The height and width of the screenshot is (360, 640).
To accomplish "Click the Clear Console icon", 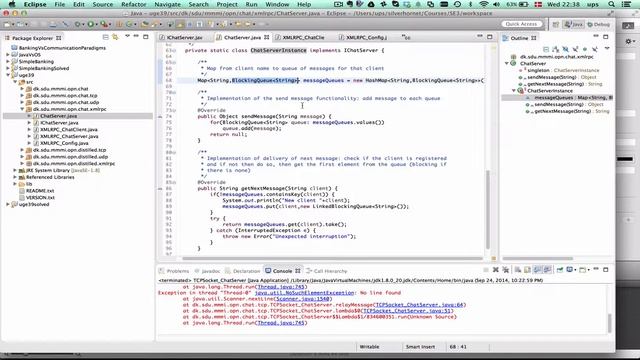I will point(518,270).
